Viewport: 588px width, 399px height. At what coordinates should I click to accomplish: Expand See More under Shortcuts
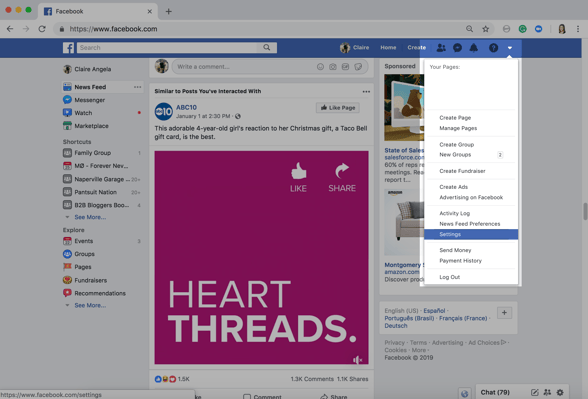tap(90, 217)
